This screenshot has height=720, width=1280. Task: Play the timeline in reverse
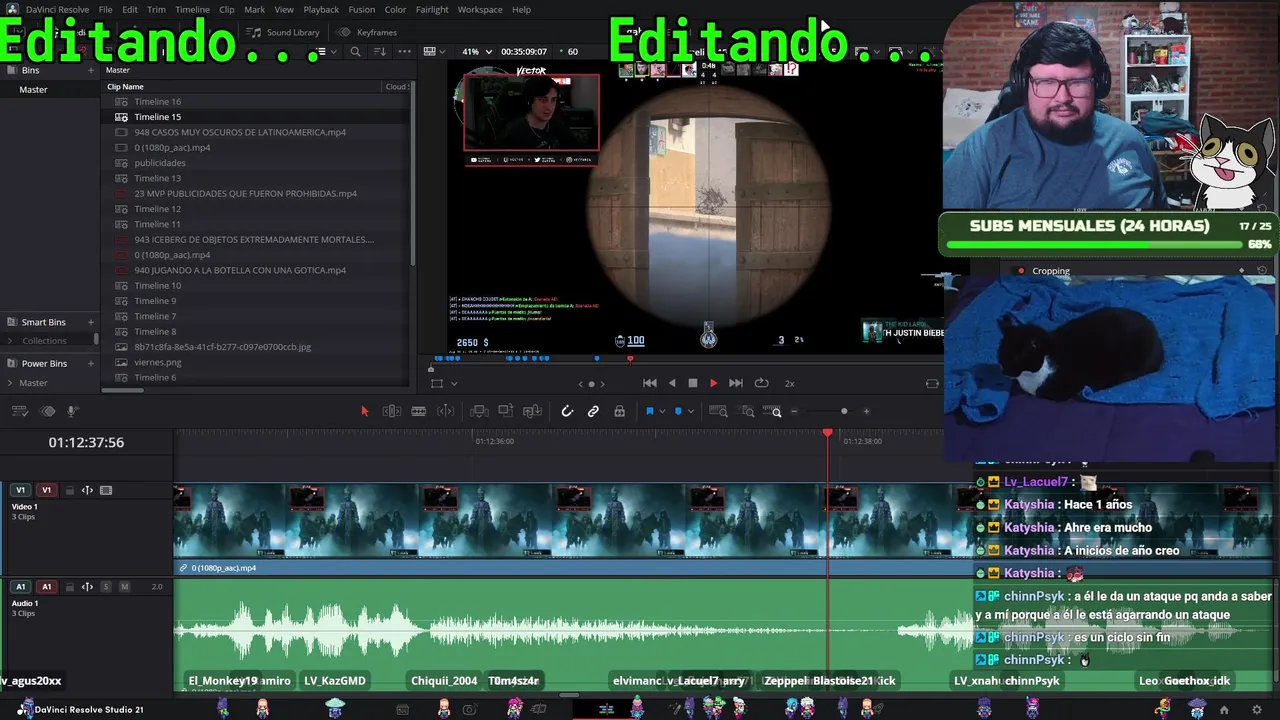tap(672, 383)
